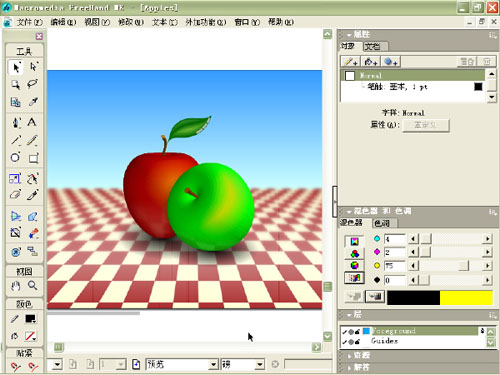The width and height of the screenshot is (500, 375).
Task: Click the magenta value input field
Action: 395,252
